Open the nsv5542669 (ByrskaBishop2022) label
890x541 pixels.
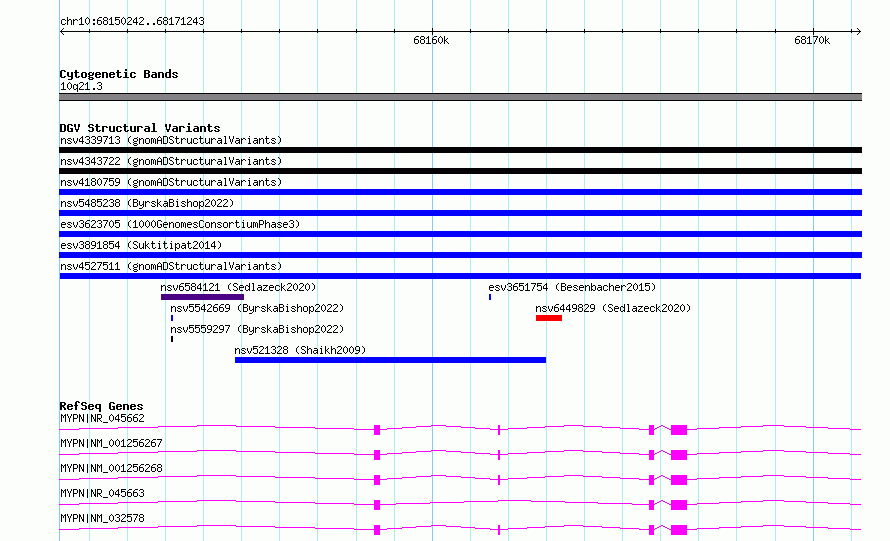click(x=257, y=308)
